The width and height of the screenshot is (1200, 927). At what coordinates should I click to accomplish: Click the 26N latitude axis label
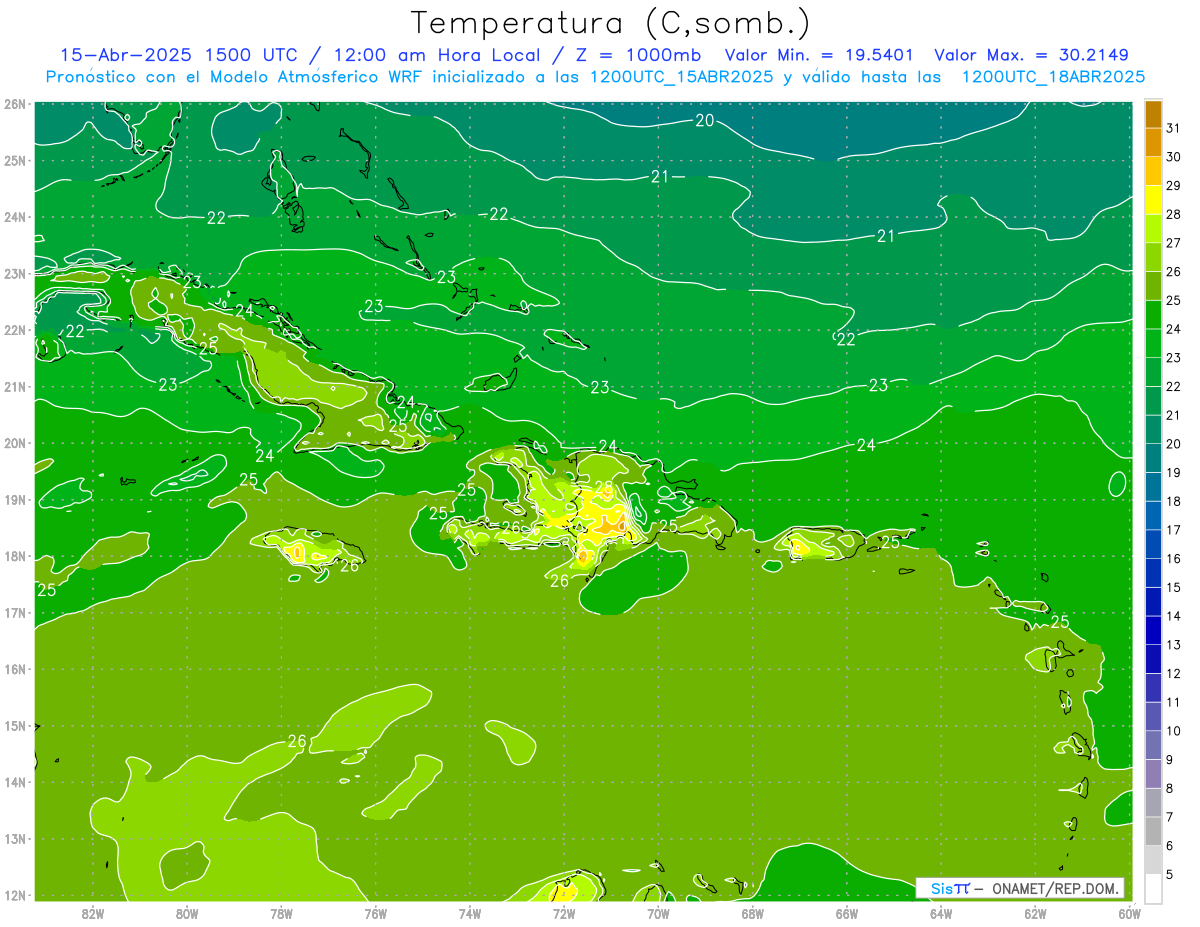pos(14,104)
